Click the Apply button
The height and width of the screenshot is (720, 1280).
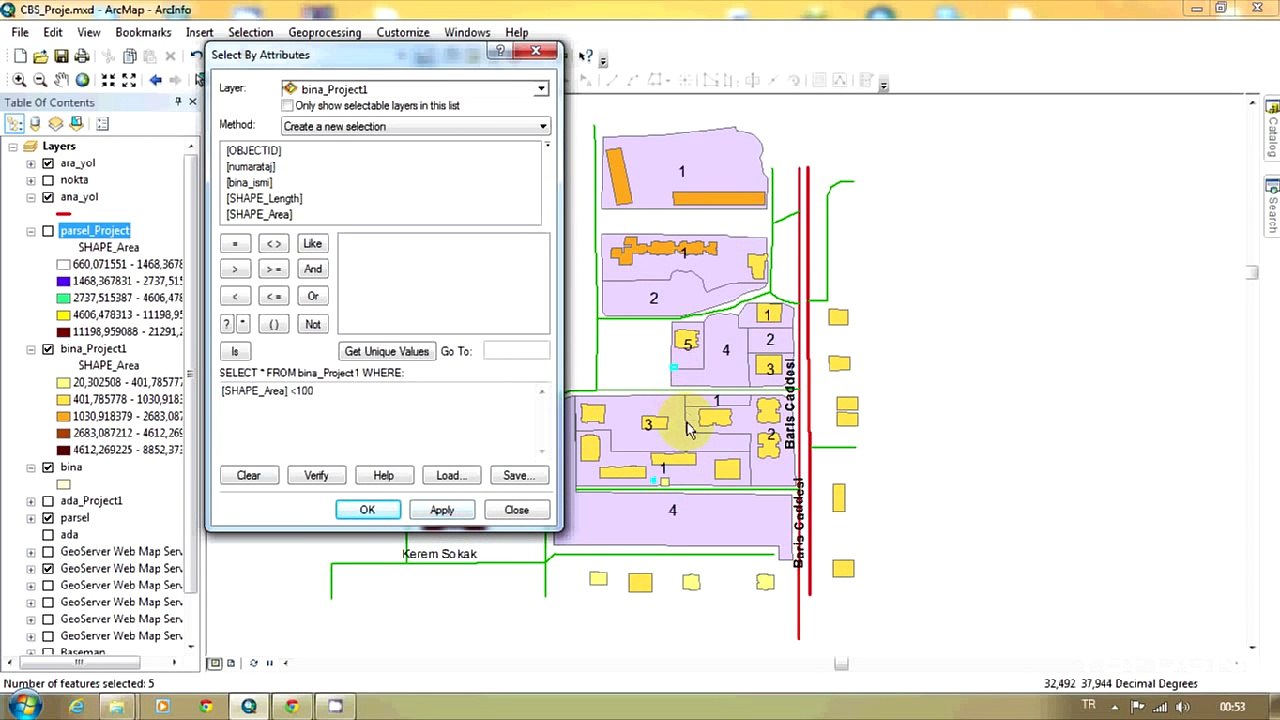click(x=442, y=510)
